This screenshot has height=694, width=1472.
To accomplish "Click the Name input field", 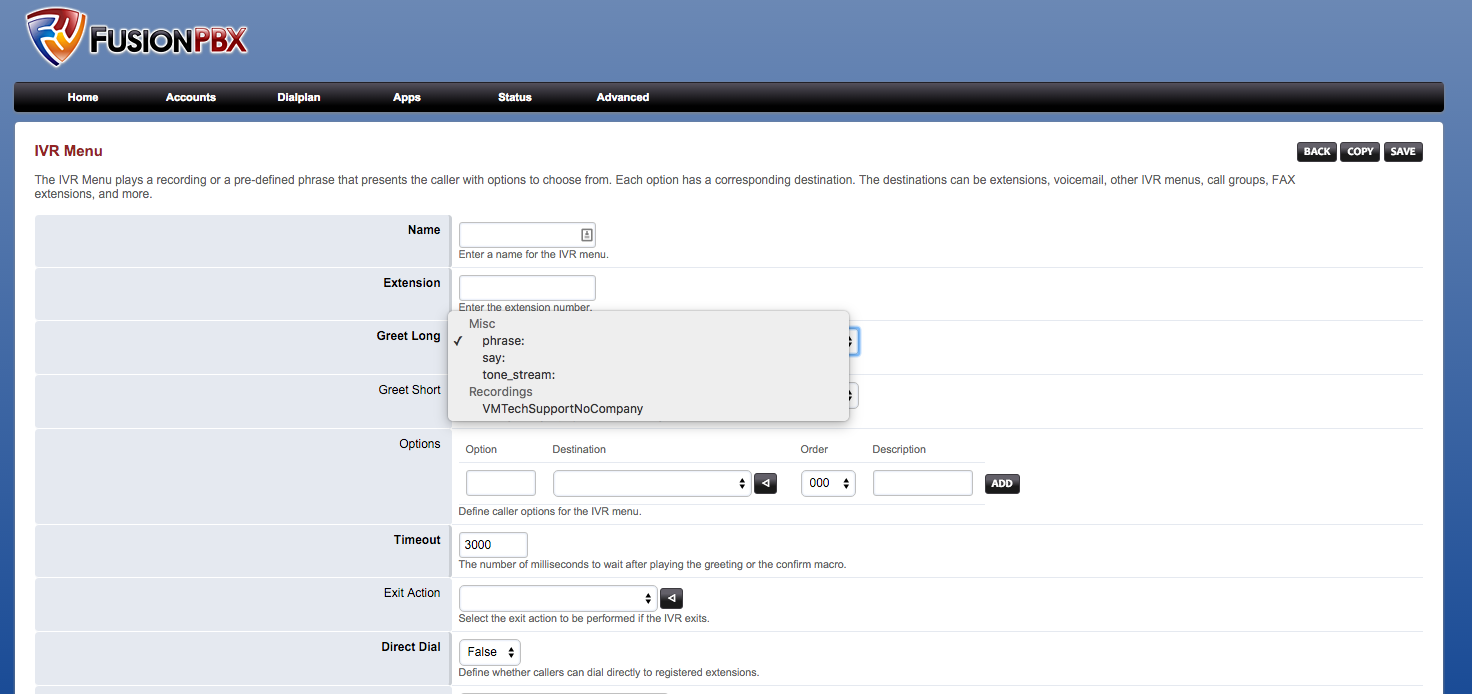I will tap(527, 235).
